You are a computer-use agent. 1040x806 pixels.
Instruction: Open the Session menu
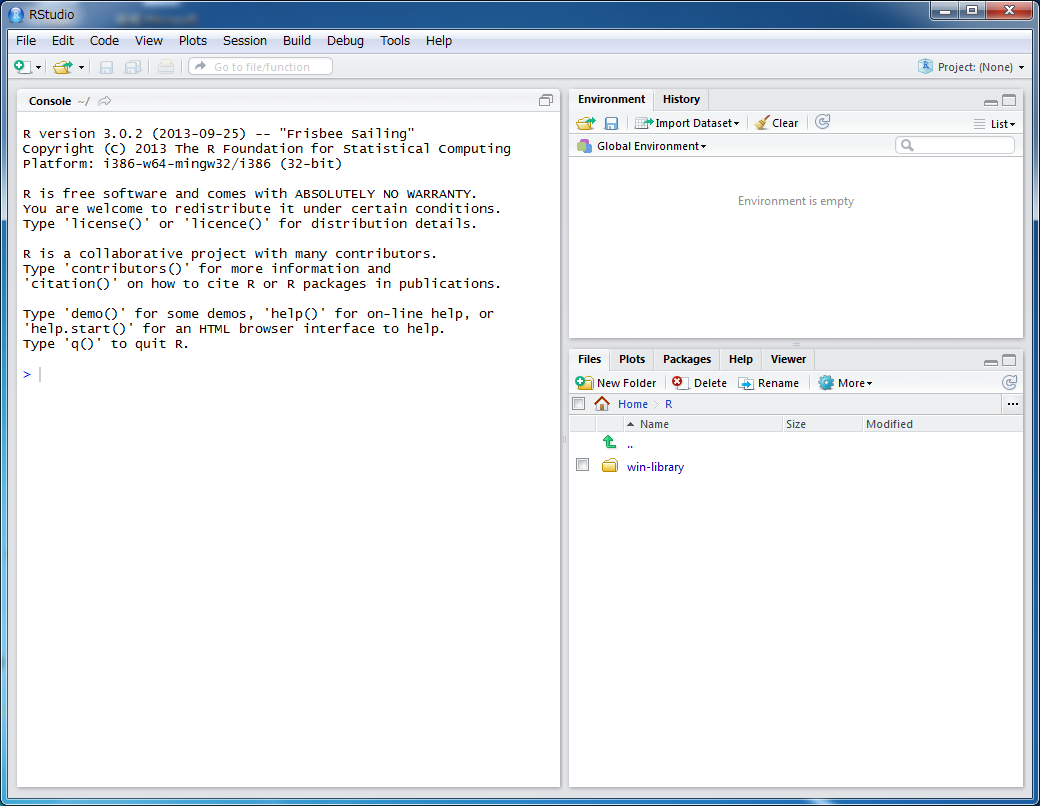[x=244, y=41]
